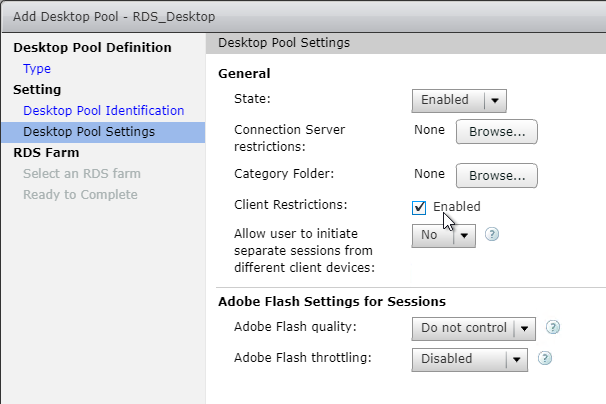The image size is (606, 404).
Task: Click the Add Desktop Pool title bar
Action: (304, 17)
